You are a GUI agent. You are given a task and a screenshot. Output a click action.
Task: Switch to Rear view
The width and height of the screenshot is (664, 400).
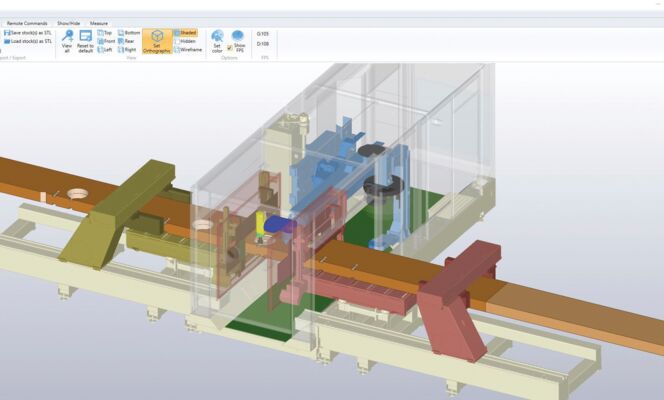(128, 41)
